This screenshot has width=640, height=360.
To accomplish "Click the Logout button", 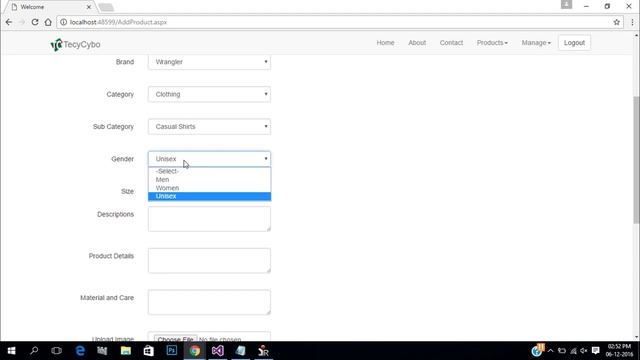I will pyautogui.click(x=574, y=43).
